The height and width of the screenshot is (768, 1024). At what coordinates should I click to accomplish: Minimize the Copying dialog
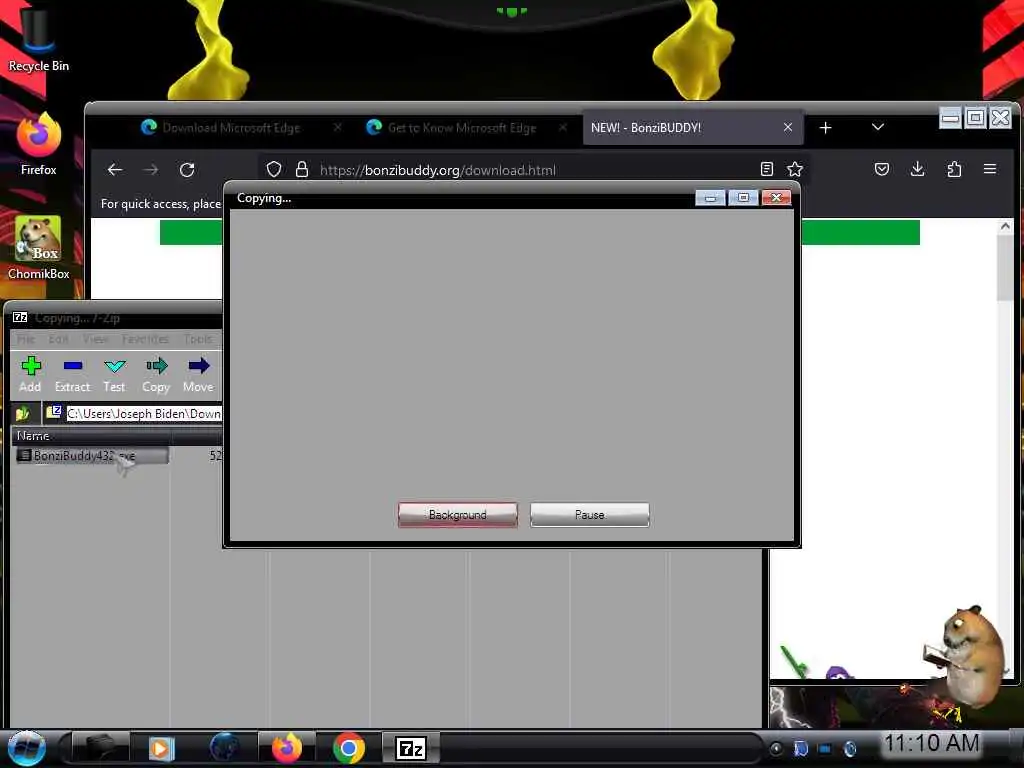[x=710, y=198]
